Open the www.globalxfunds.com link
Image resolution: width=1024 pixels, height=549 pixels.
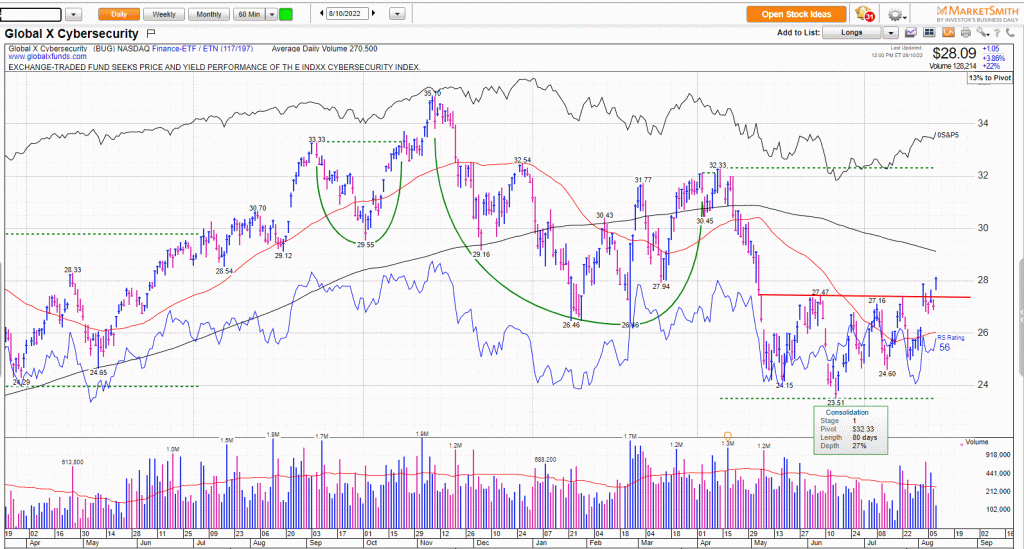[47, 57]
